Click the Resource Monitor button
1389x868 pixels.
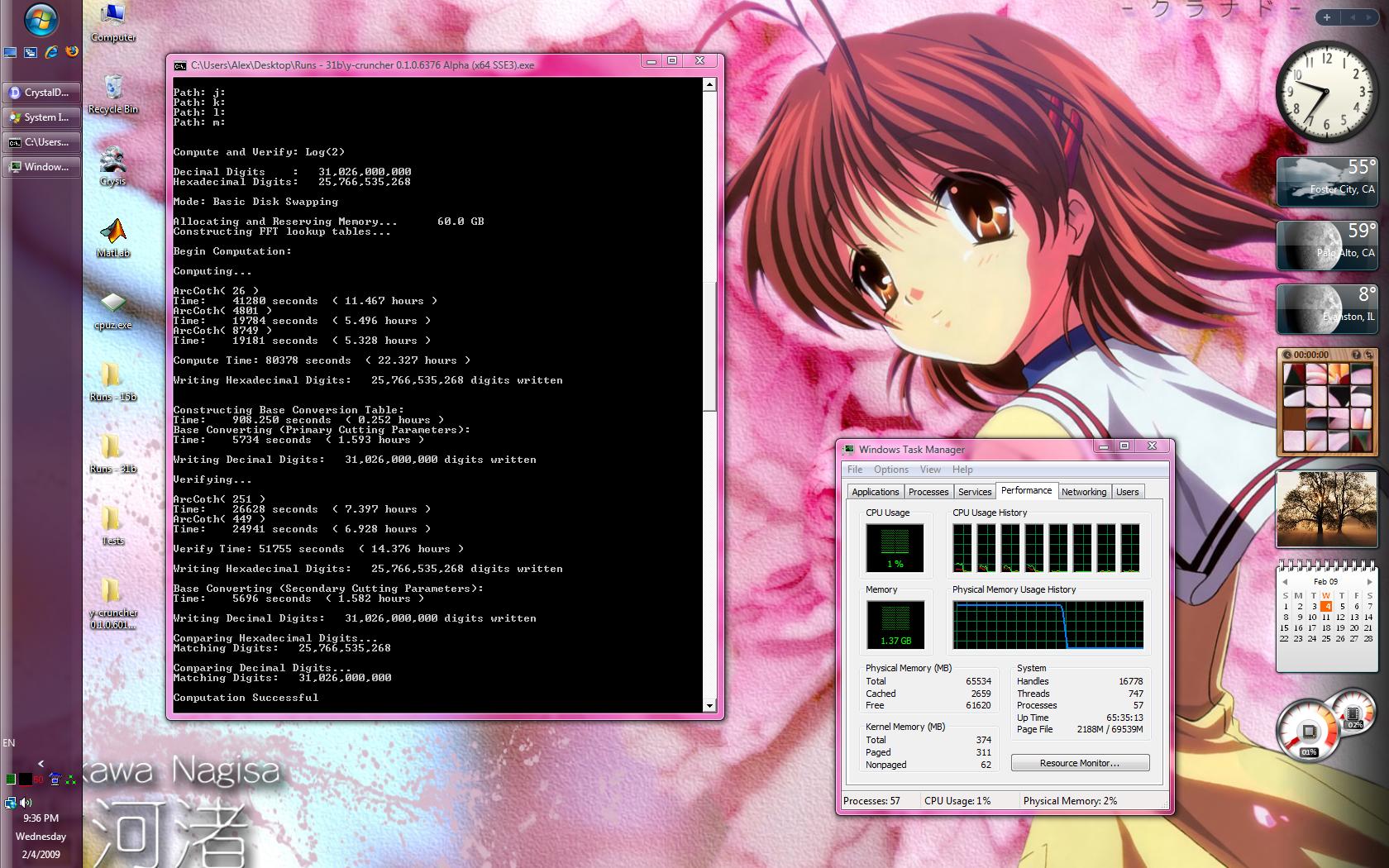pos(1080,763)
